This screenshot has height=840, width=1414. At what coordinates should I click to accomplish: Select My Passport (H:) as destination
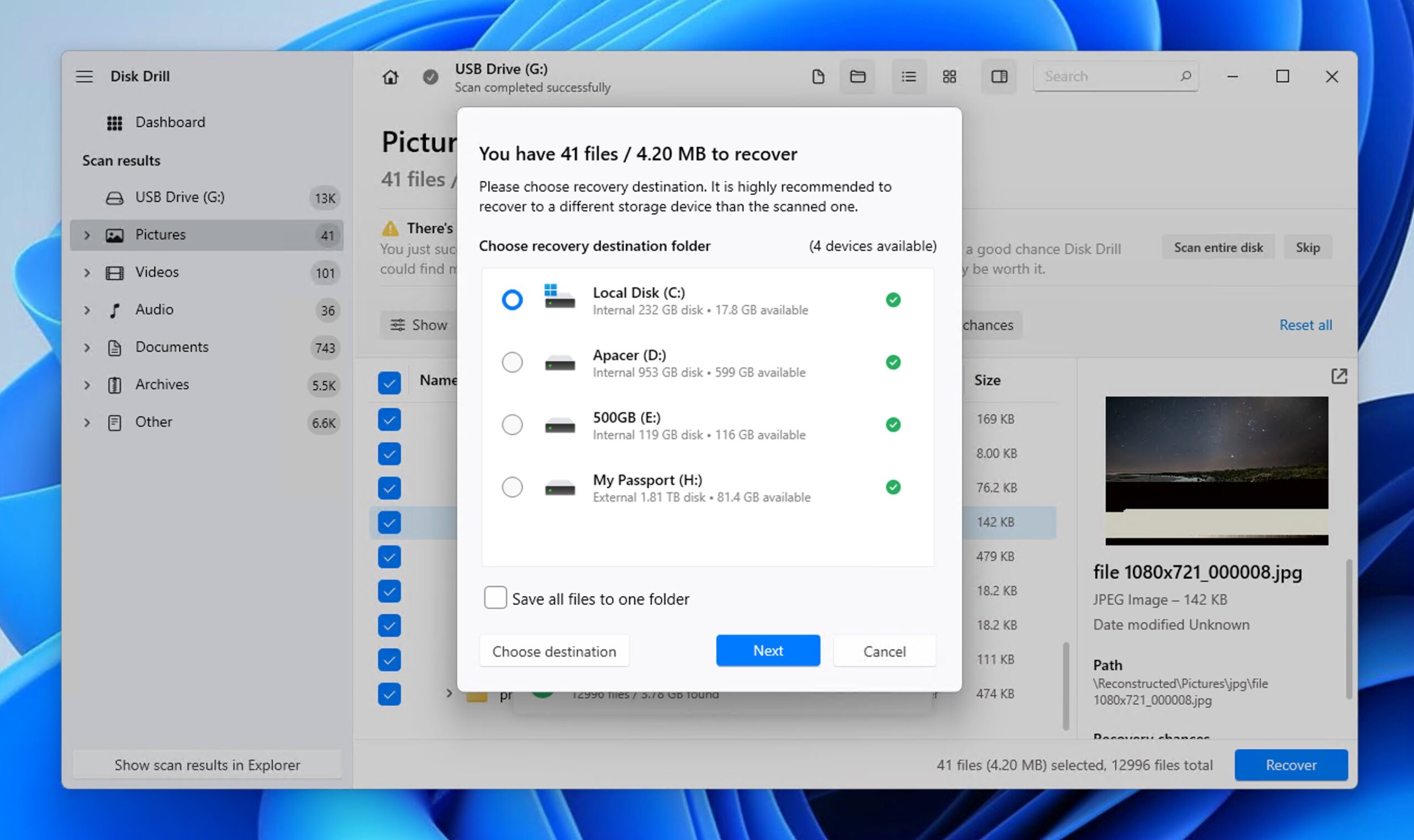(x=511, y=487)
